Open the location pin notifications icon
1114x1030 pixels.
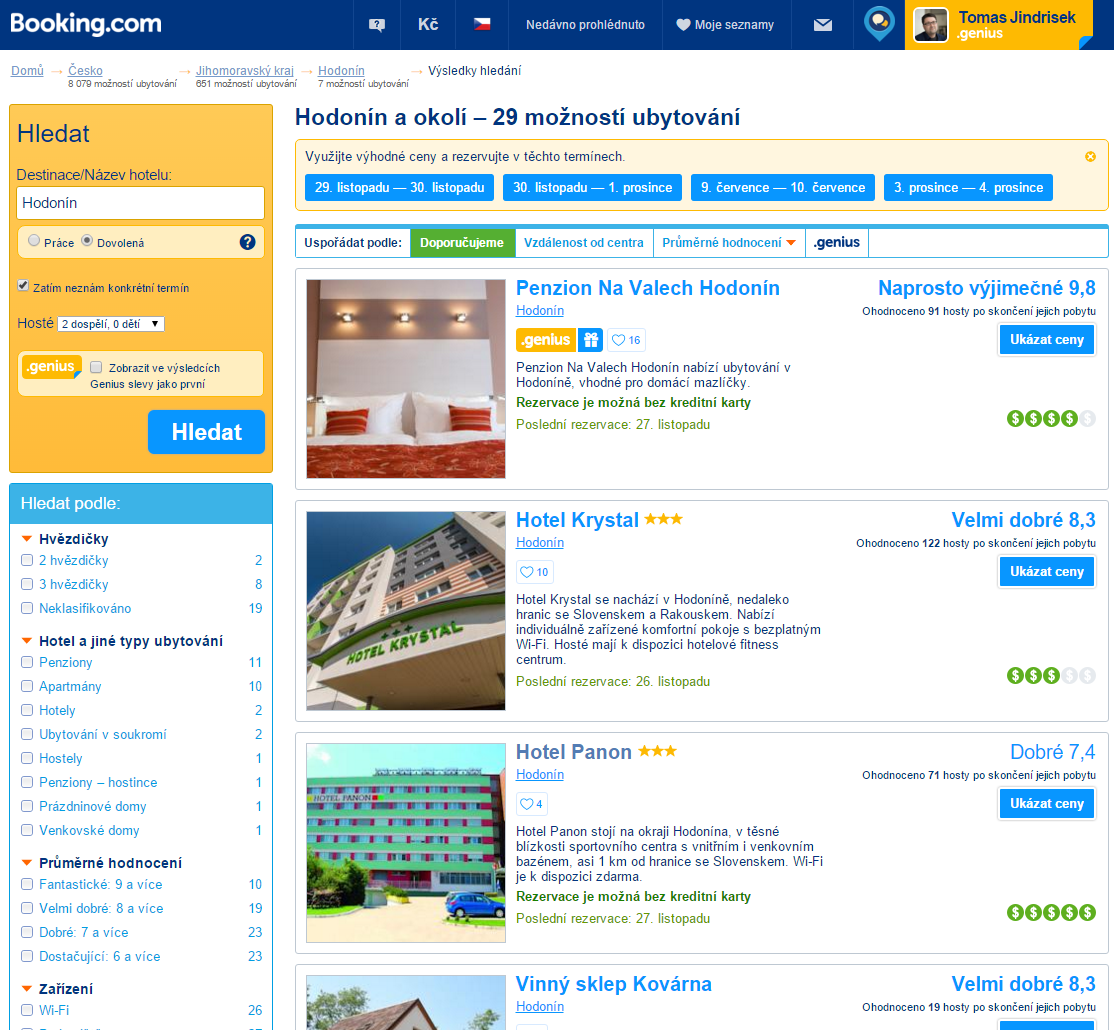tap(879, 23)
